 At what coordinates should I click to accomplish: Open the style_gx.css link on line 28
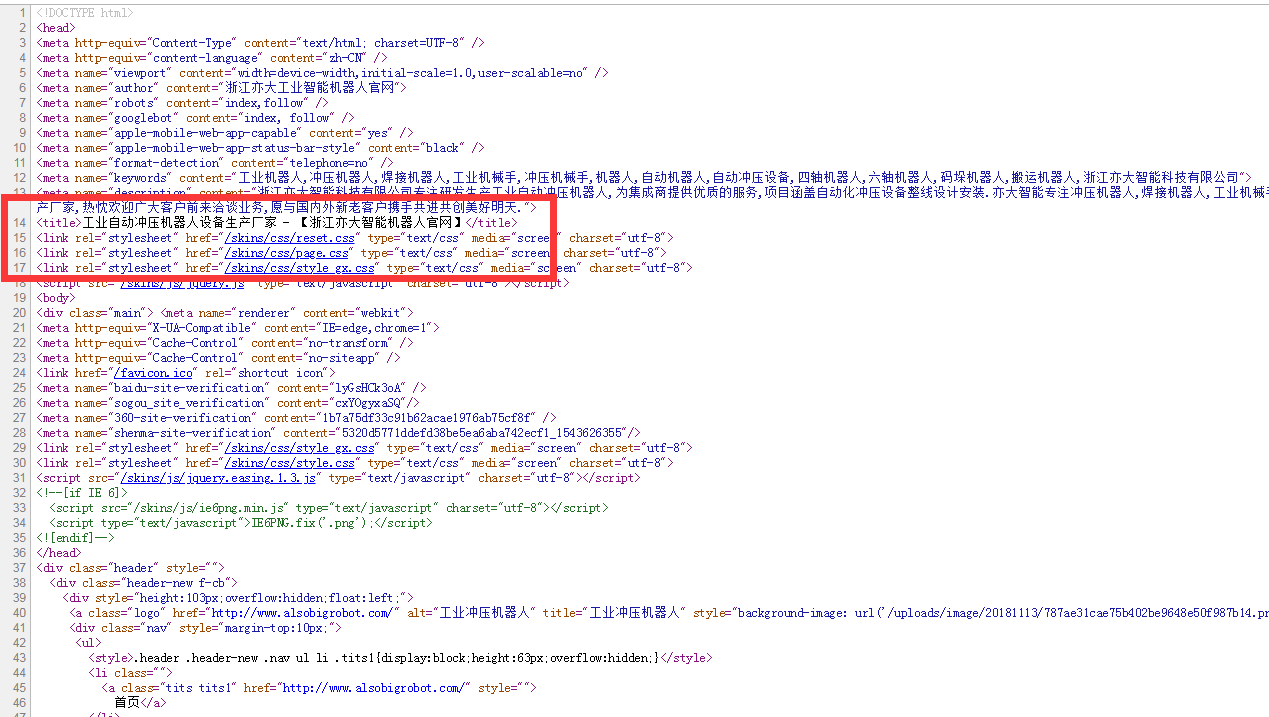pos(300,448)
